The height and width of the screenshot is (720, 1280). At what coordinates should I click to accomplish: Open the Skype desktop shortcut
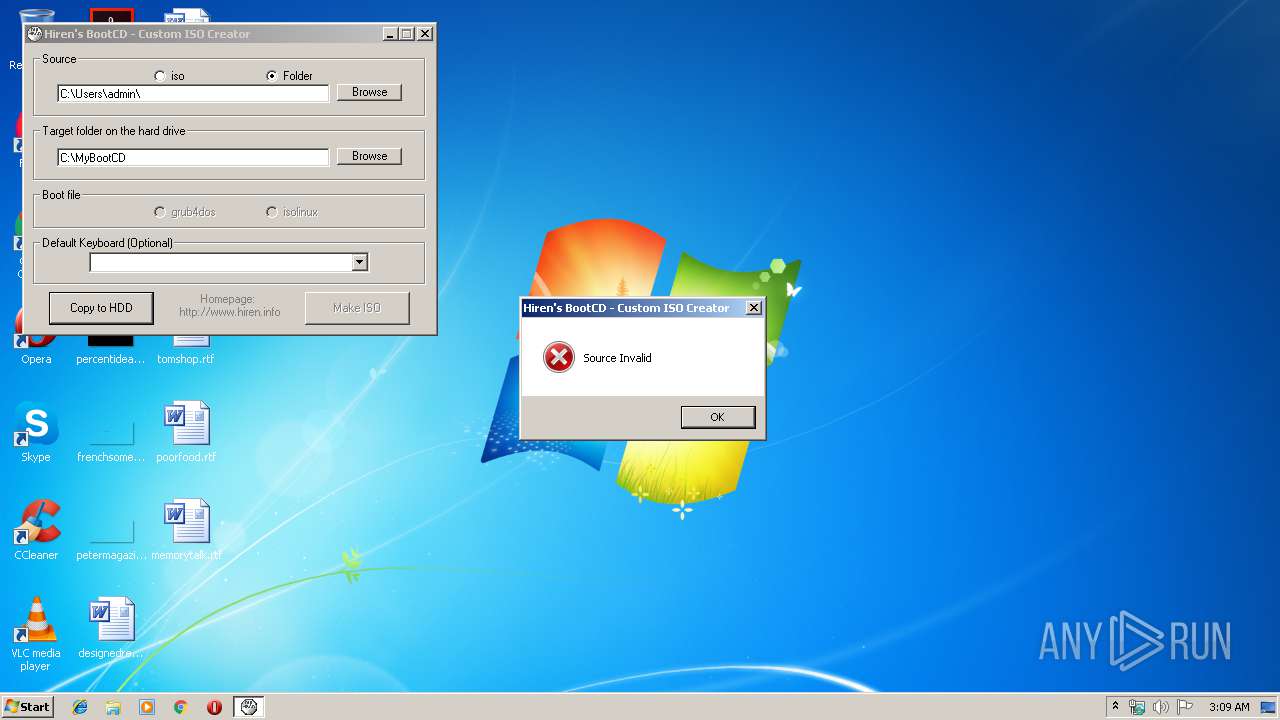(x=36, y=432)
